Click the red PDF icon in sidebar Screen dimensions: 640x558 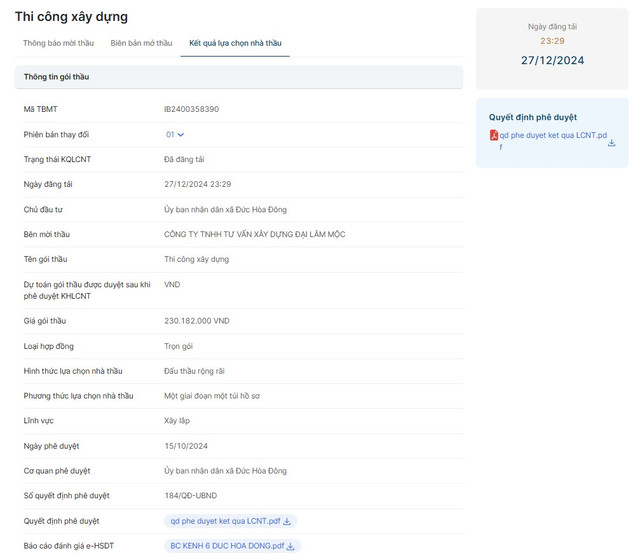point(493,135)
